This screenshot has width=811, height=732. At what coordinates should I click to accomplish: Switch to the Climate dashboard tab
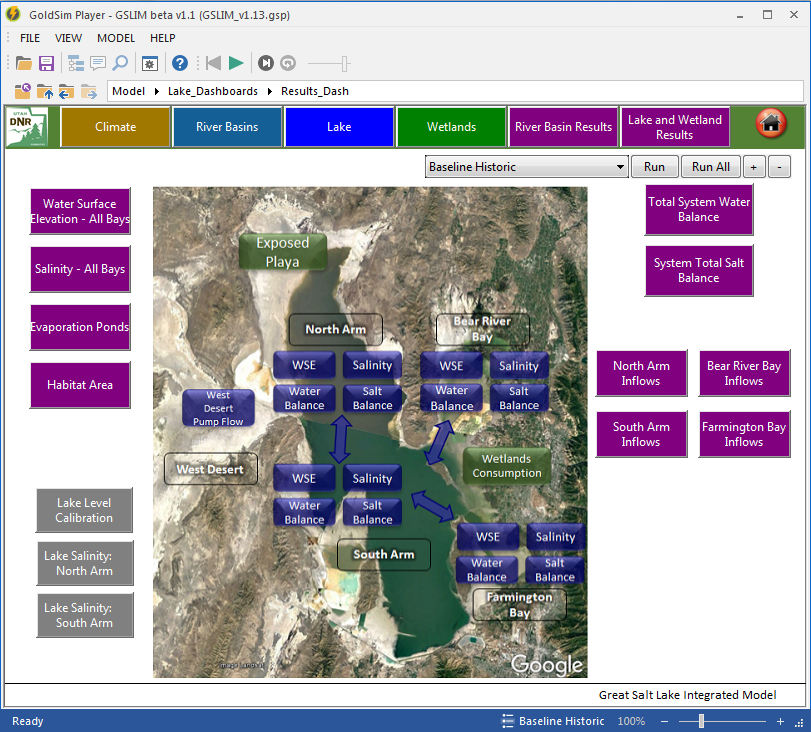click(115, 127)
